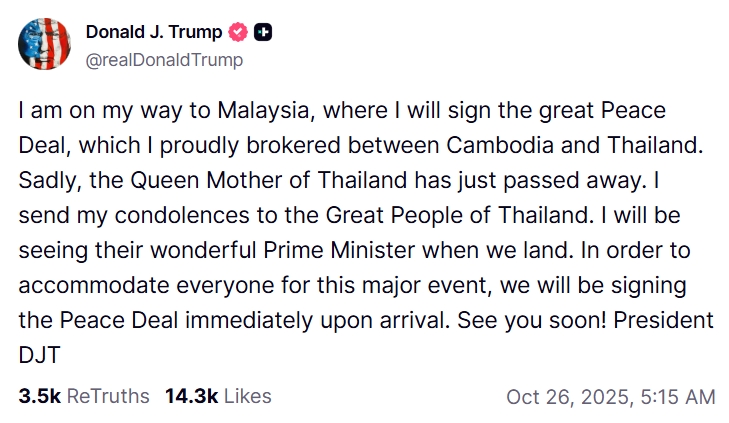Open the Oct 26, 2025 timestamp

tap(610, 396)
